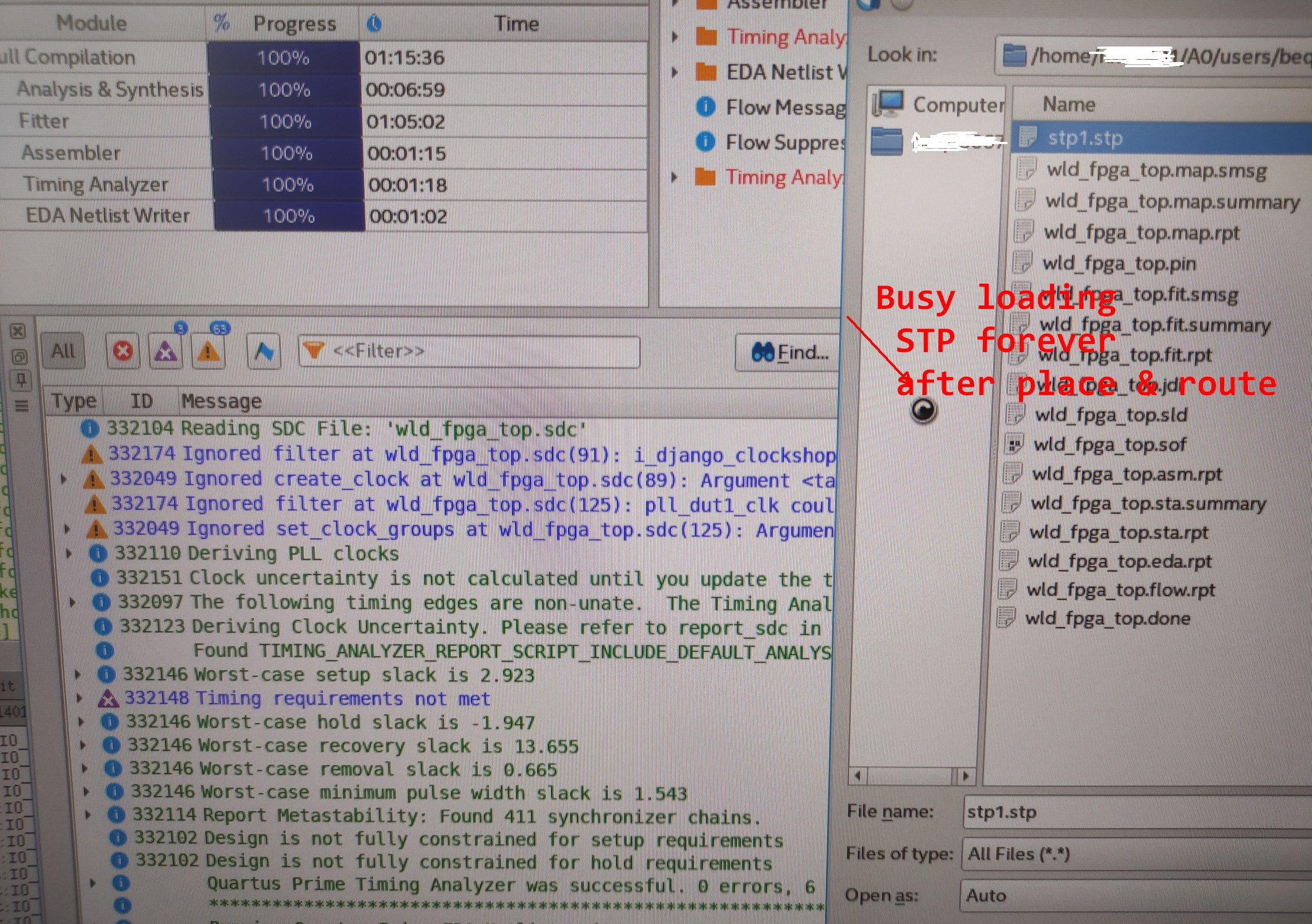Click the message Filter input field
The width and height of the screenshot is (1312, 924).
pyautogui.click(x=469, y=351)
